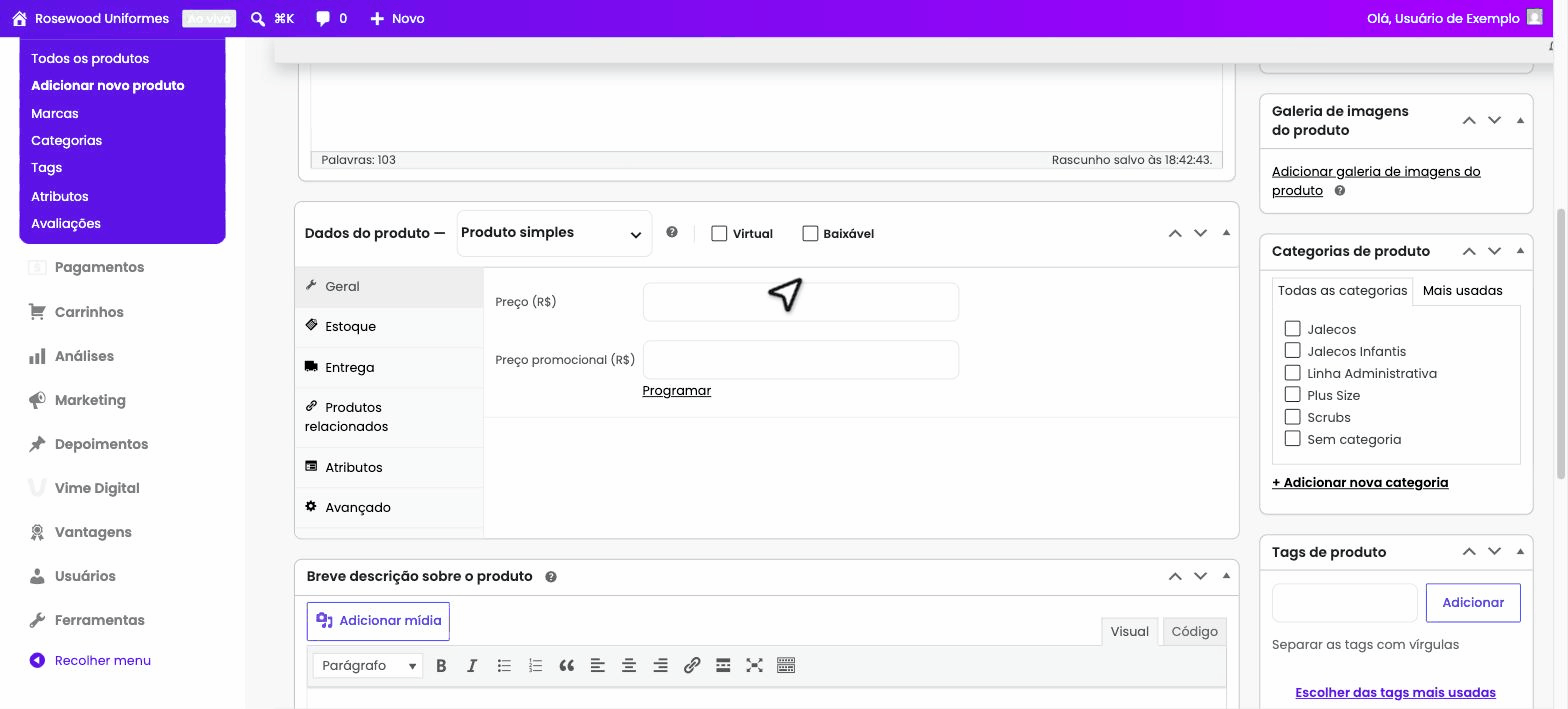Open the comments bubble icon
Viewport: 1568px width, 709px height.
(322, 18)
